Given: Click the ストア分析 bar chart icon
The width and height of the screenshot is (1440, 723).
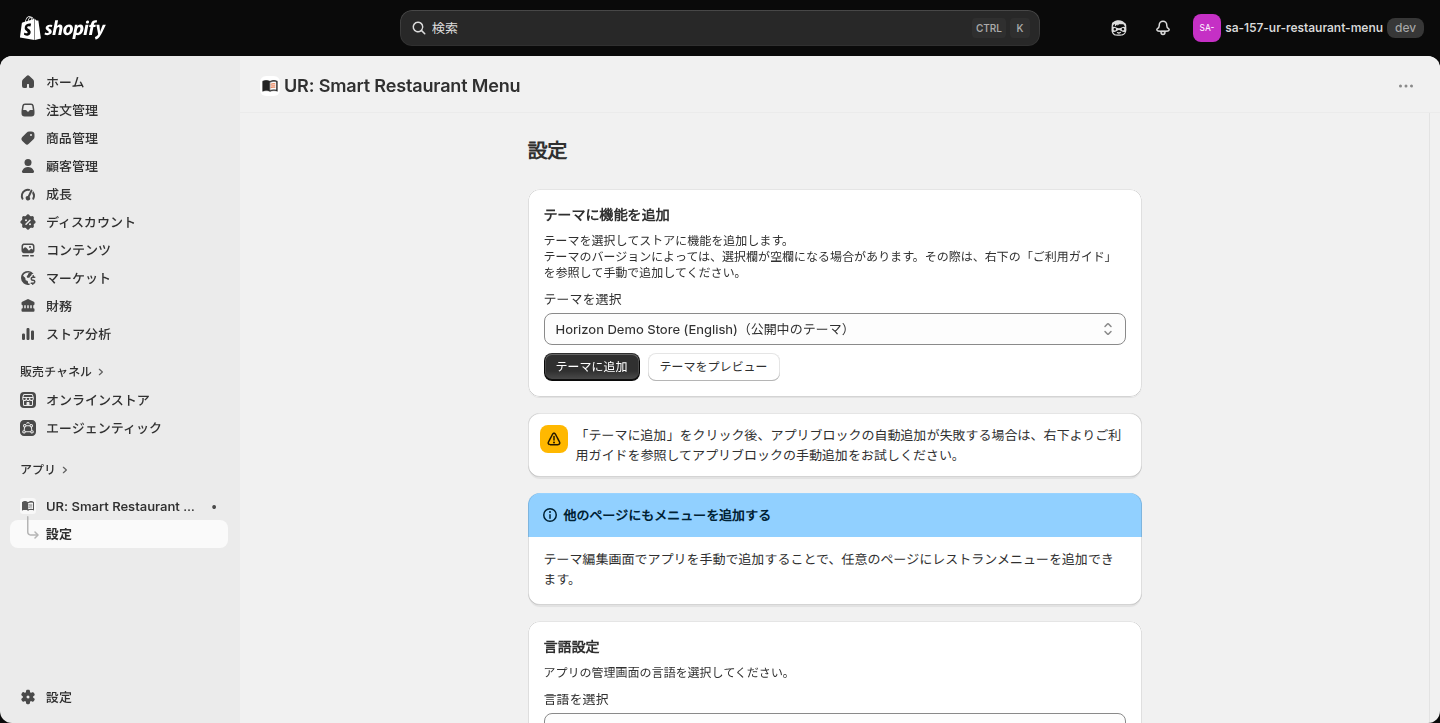Looking at the screenshot, I should 28,334.
